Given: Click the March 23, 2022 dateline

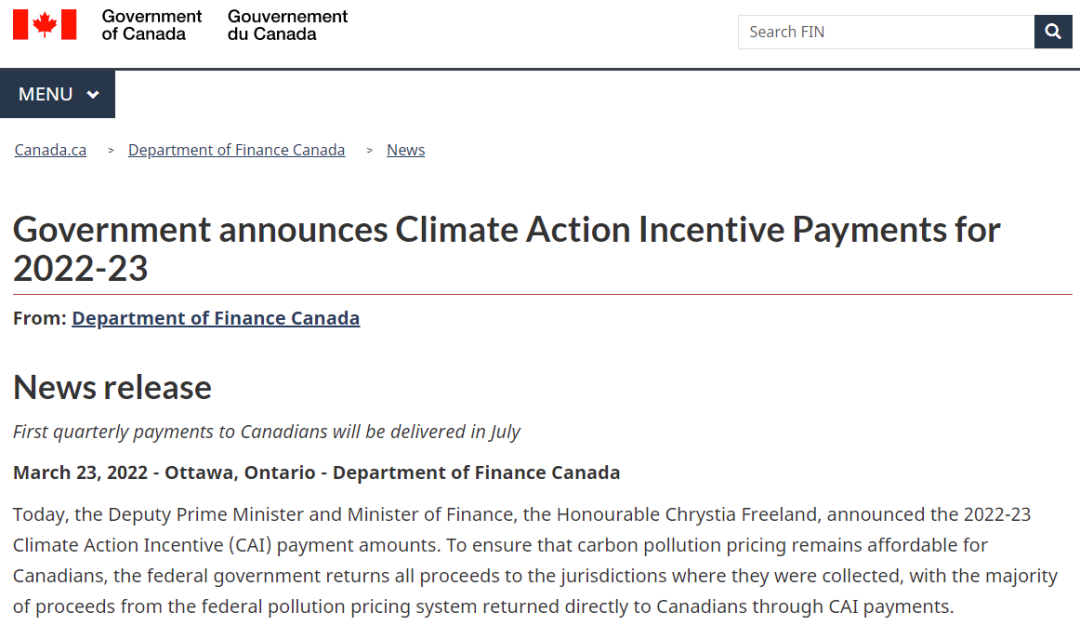Looking at the screenshot, I should coord(316,472).
